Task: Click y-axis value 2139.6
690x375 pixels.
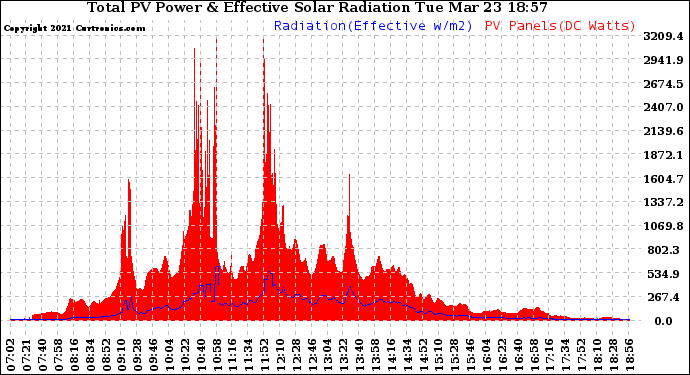Action: [x=663, y=131]
